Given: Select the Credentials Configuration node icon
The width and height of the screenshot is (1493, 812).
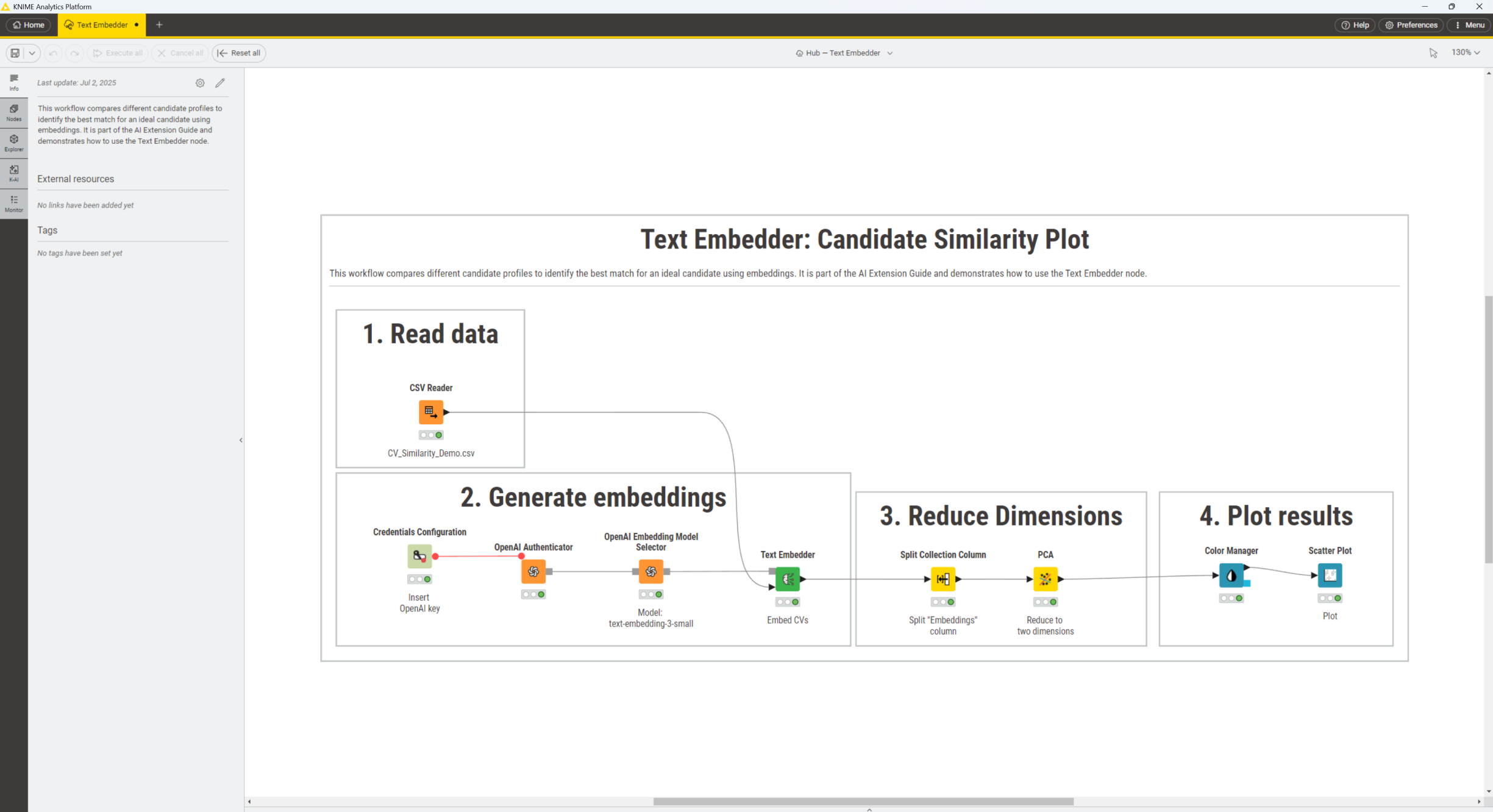Looking at the screenshot, I should coord(419,556).
